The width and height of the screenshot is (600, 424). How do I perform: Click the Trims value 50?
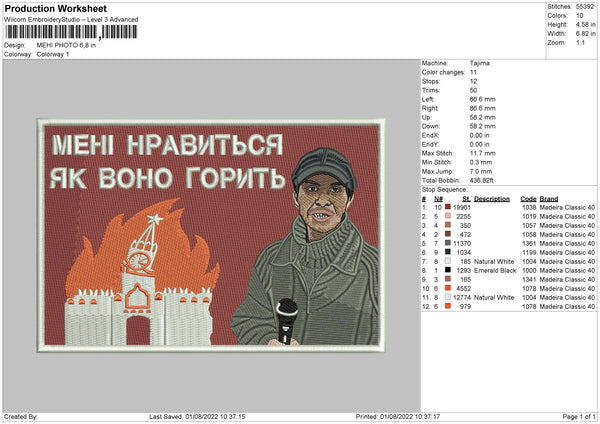pyautogui.click(x=473, y=90)
